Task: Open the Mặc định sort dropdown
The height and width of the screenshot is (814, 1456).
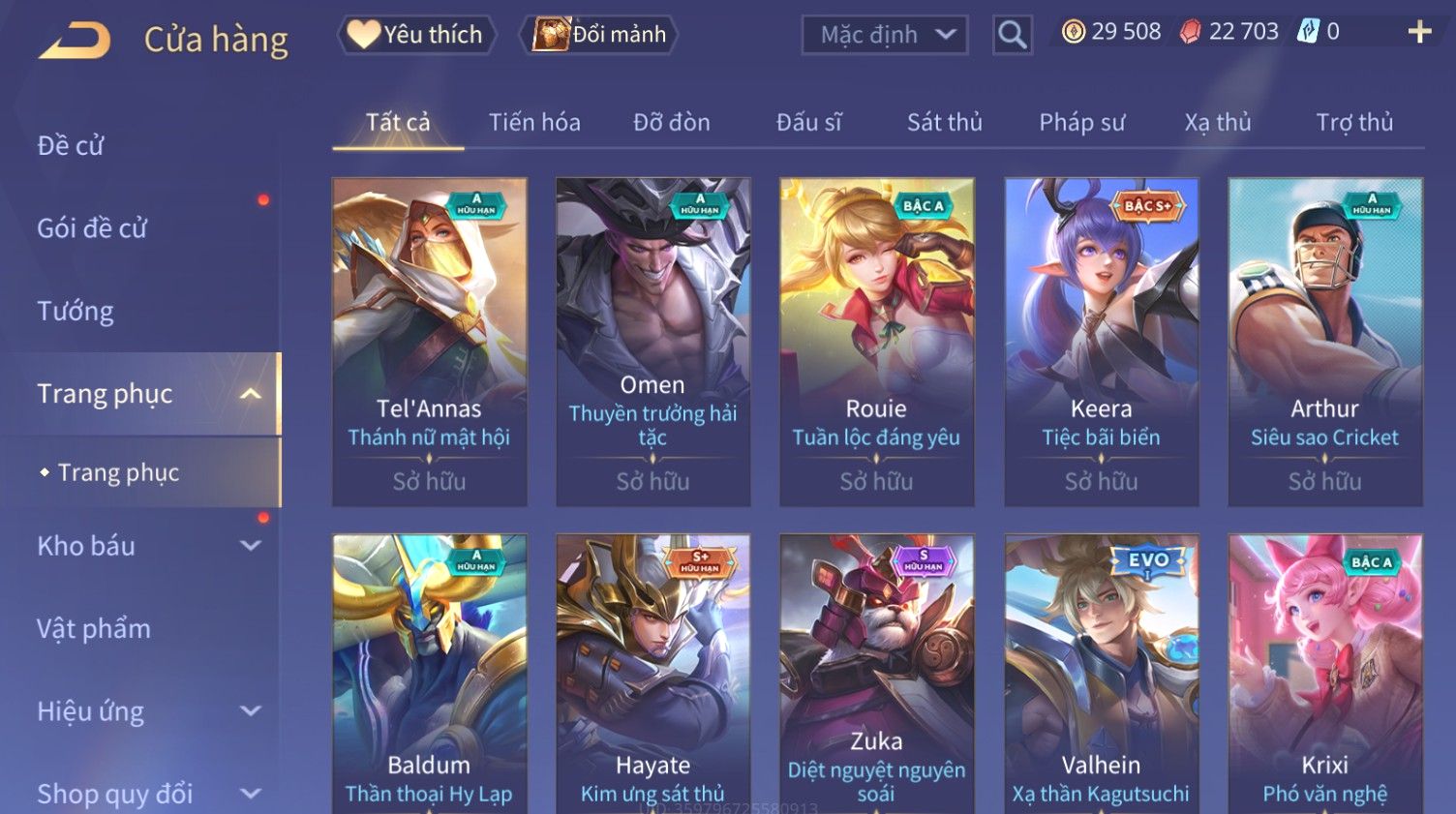Action: click(885, 35)
